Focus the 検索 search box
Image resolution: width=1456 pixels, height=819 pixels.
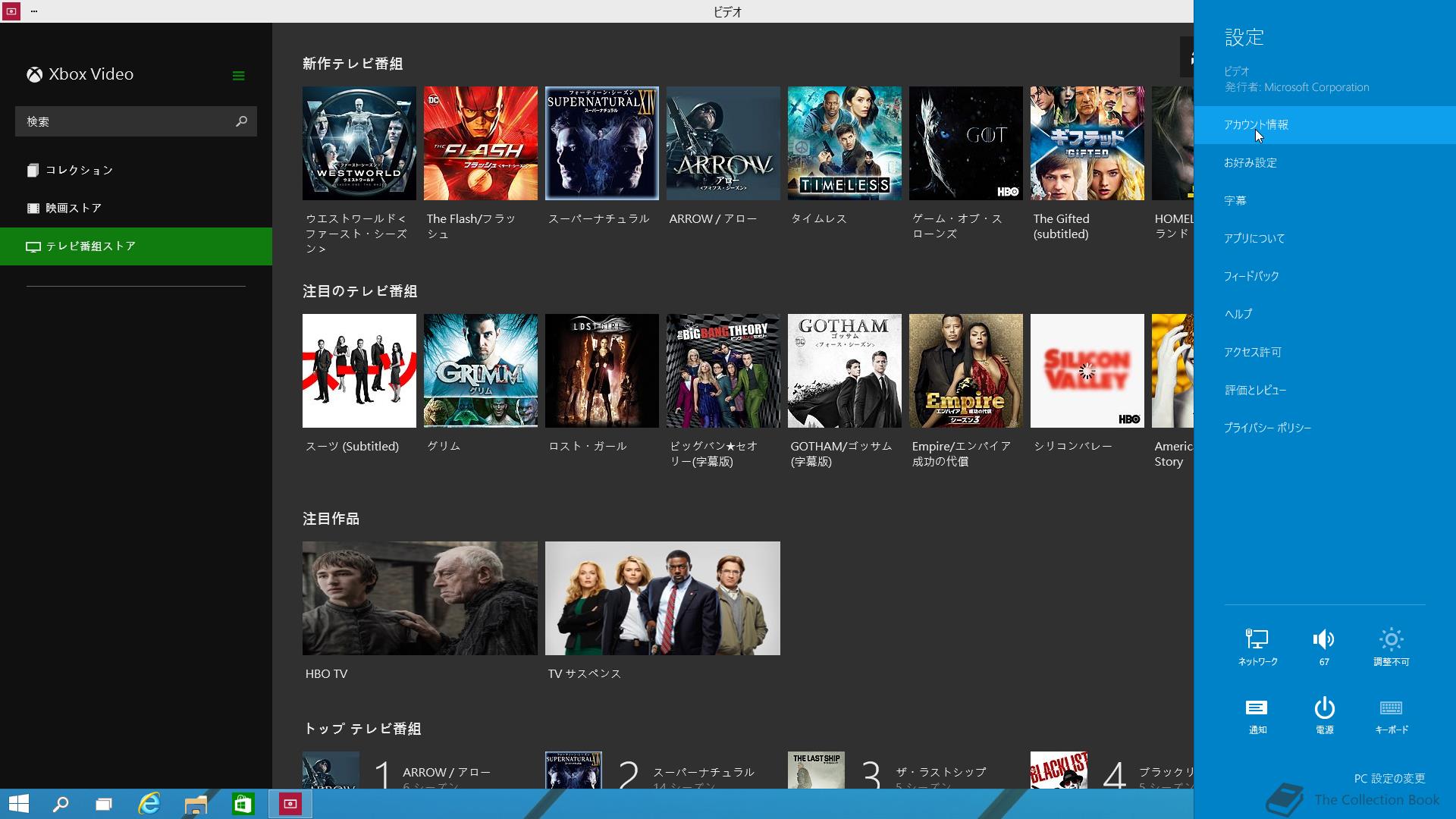tap(136, 121)
